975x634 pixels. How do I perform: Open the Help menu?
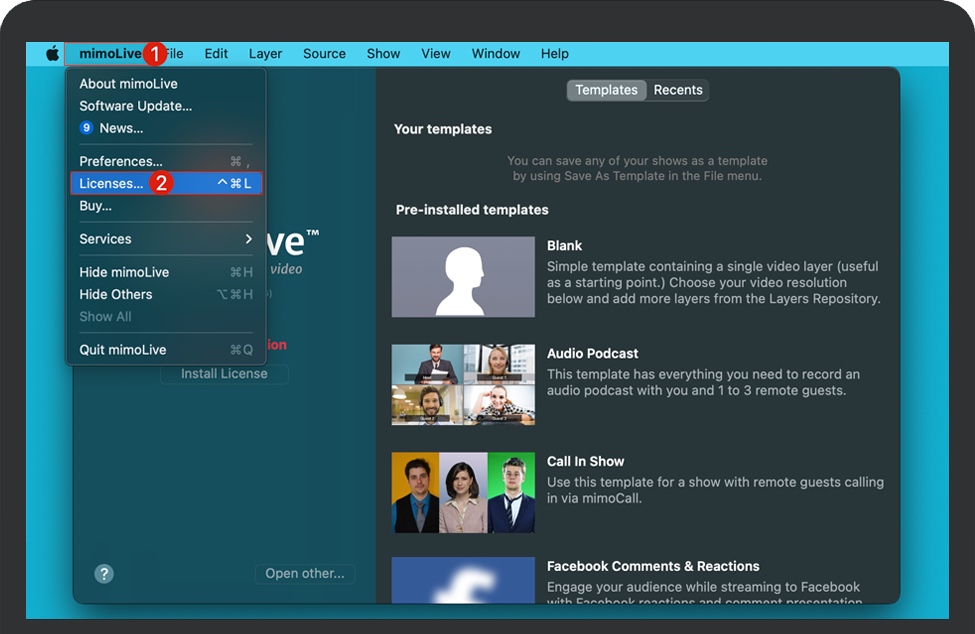(555, 54)
